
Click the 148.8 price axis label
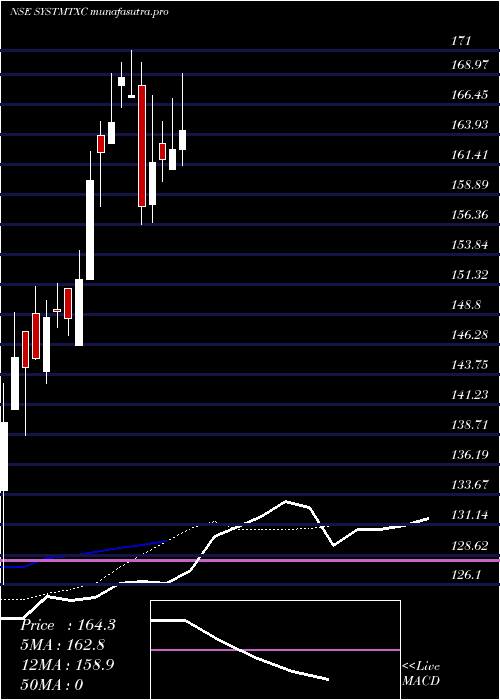467,304
